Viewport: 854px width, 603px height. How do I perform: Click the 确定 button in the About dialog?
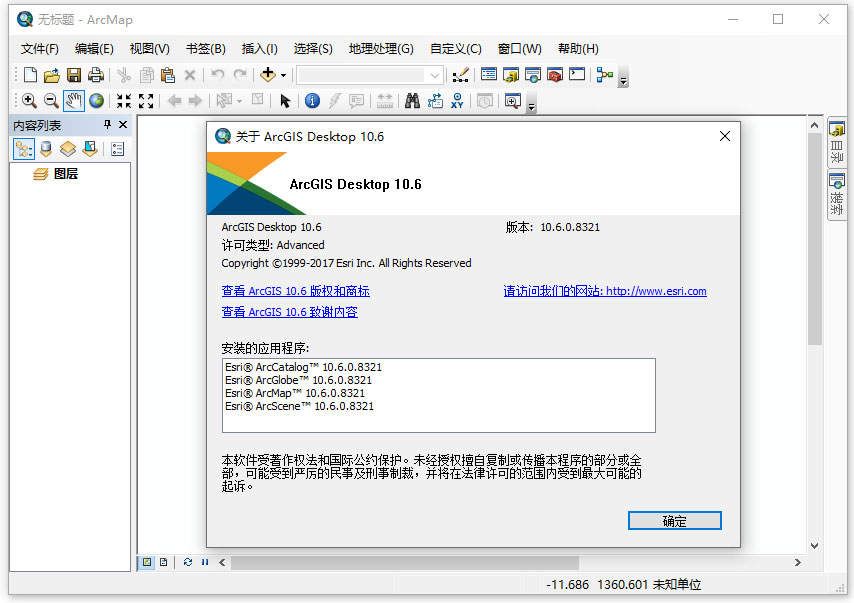674,520
